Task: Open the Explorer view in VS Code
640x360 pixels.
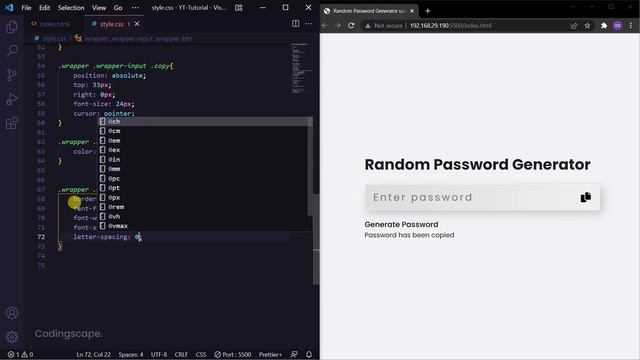Action: coord(12,27)
